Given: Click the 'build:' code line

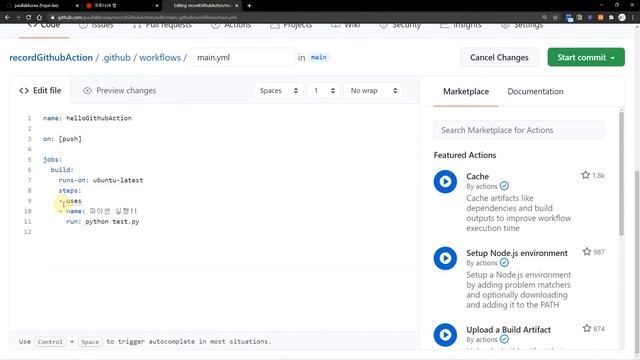Looking at the screenshot, I should pos(62,170).
